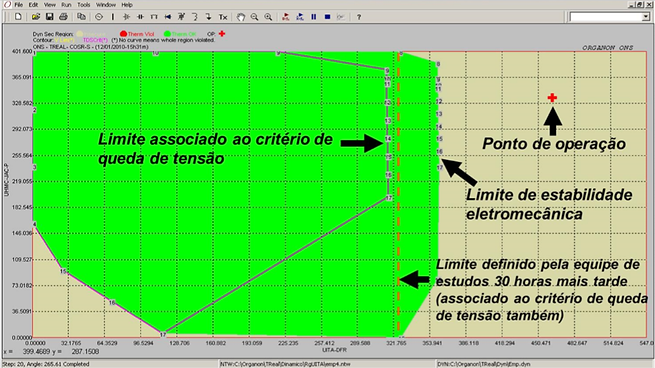The height and width of the screenshot is (368, 655).
Task: Select the vertical bus bar tool
Action: (112, 17)
